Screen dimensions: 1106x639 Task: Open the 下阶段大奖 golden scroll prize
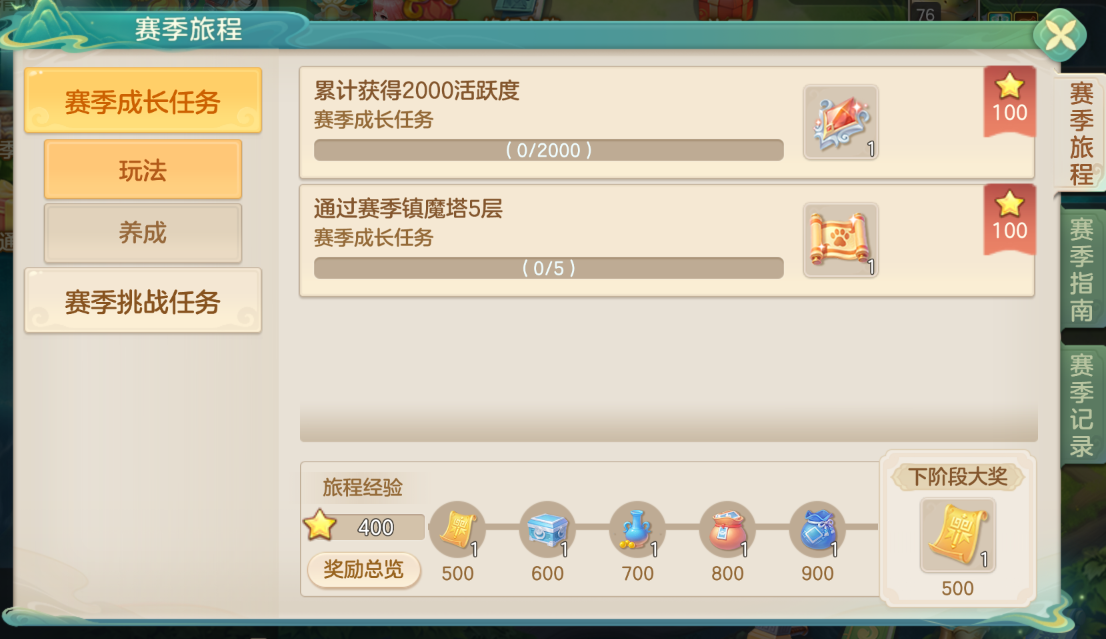(x=957, y=535)
